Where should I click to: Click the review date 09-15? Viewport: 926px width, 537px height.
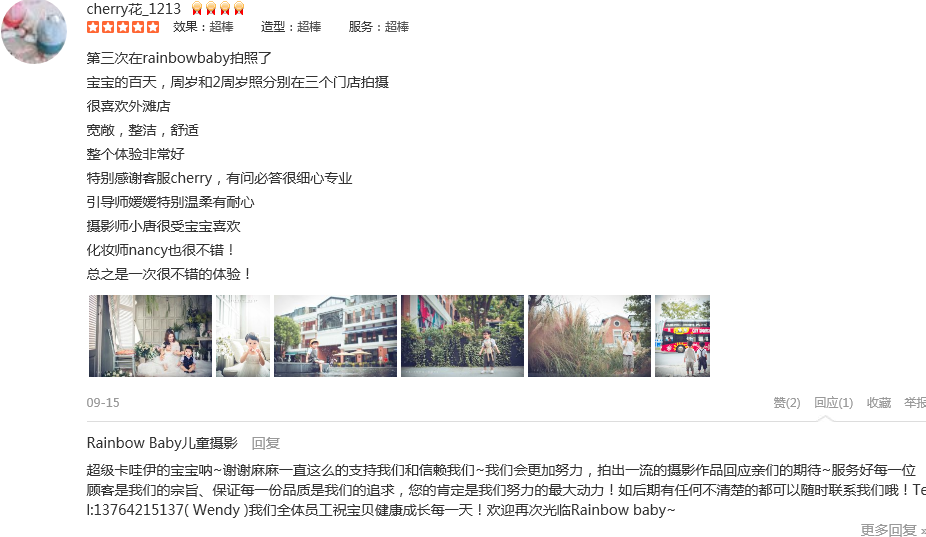[x=103, y=403]
